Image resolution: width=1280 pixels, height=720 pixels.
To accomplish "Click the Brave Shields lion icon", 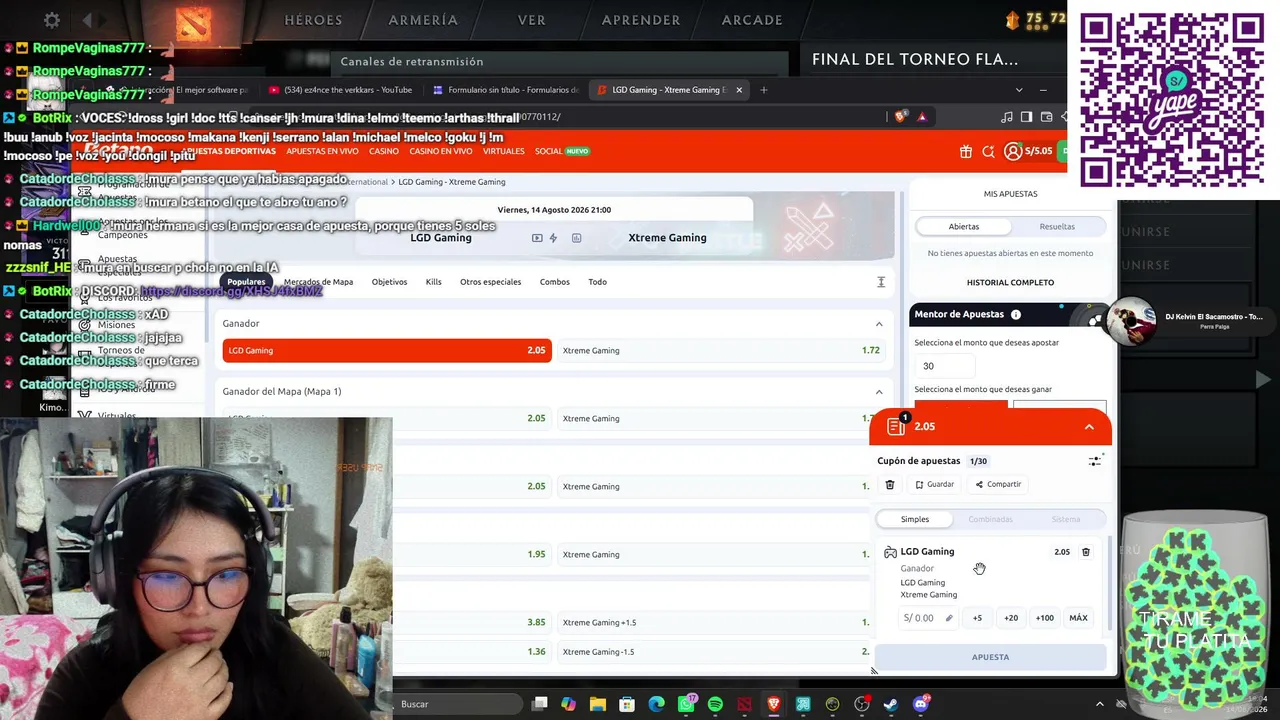I will pyautogui.click(x=901, y=117).
